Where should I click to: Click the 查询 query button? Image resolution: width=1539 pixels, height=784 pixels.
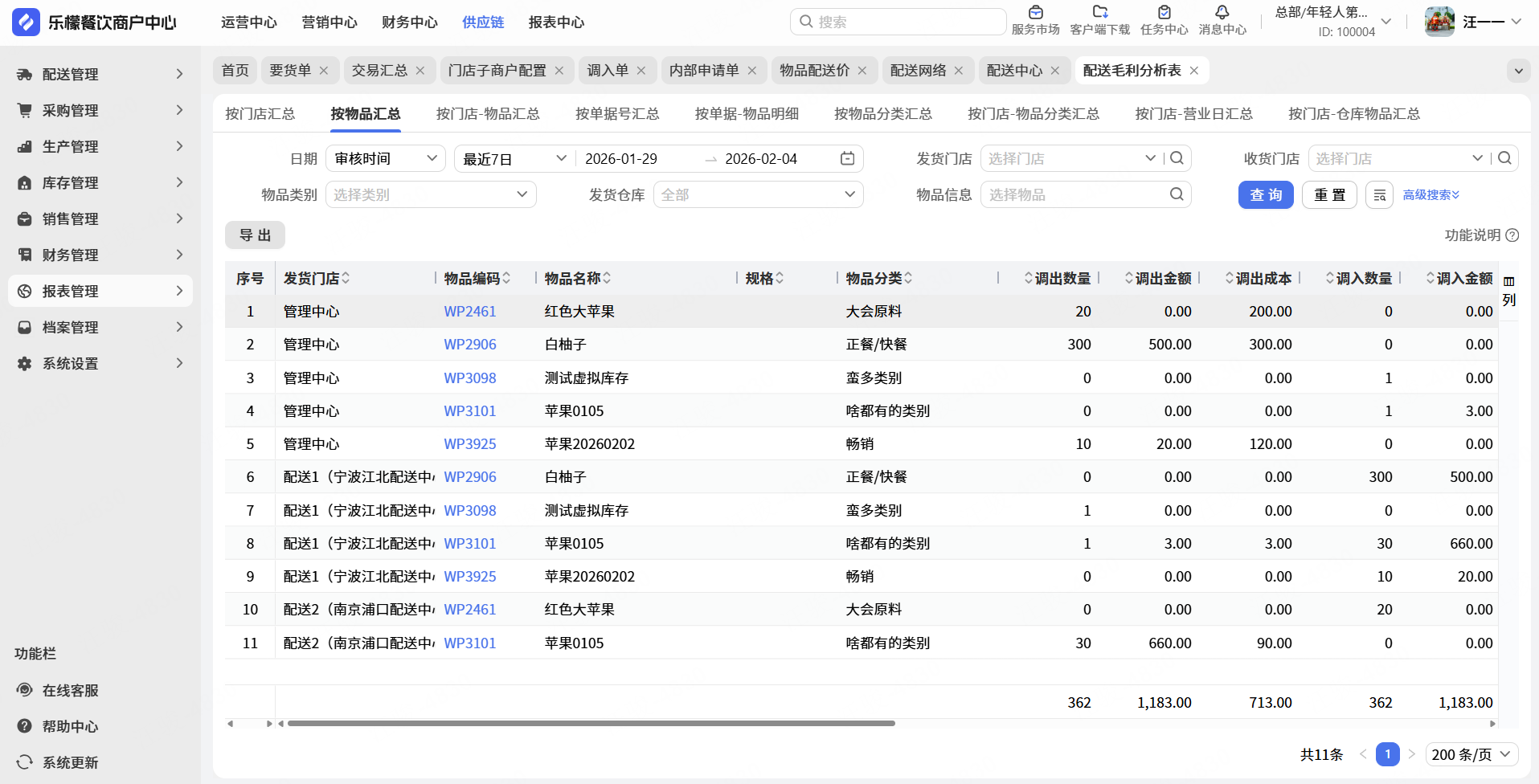[x=1265, y=195]
